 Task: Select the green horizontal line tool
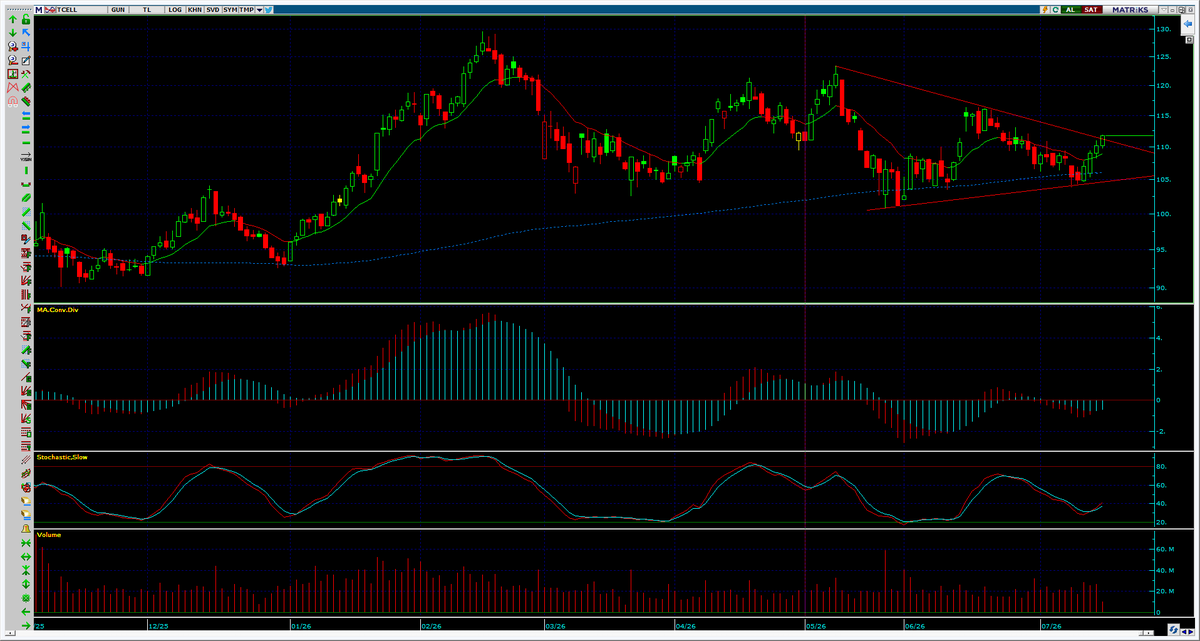[26, 143]
